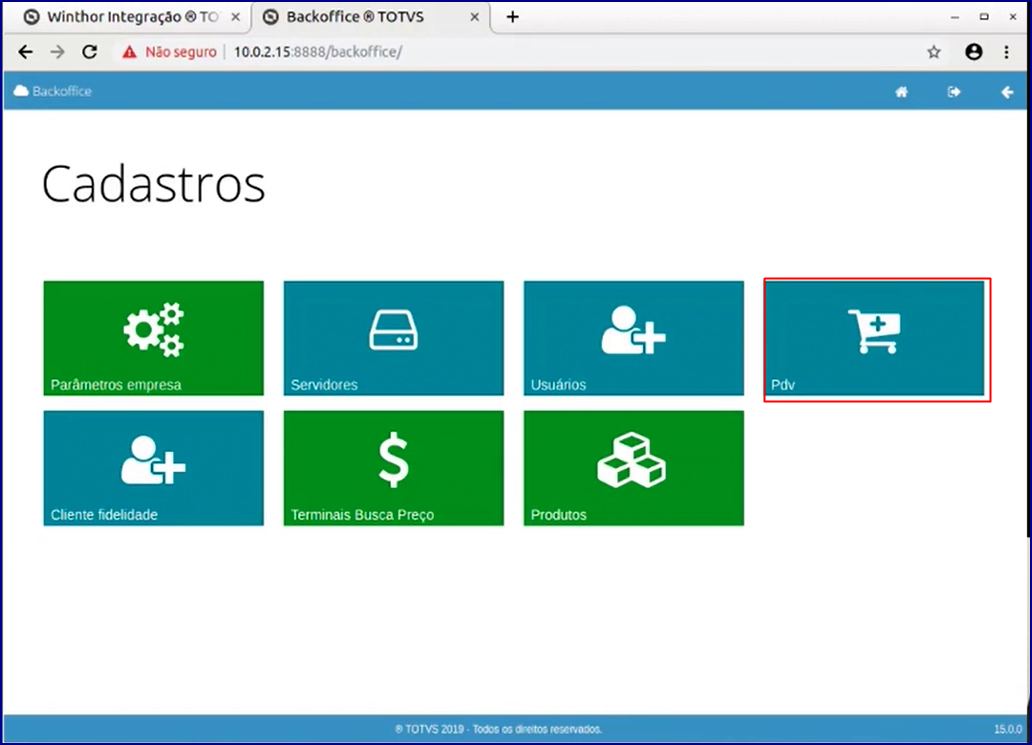Click the Backoffice cloud logo link
Image resolution: width=1032 pixels, height=745 pixels.
tap(53, 91)
